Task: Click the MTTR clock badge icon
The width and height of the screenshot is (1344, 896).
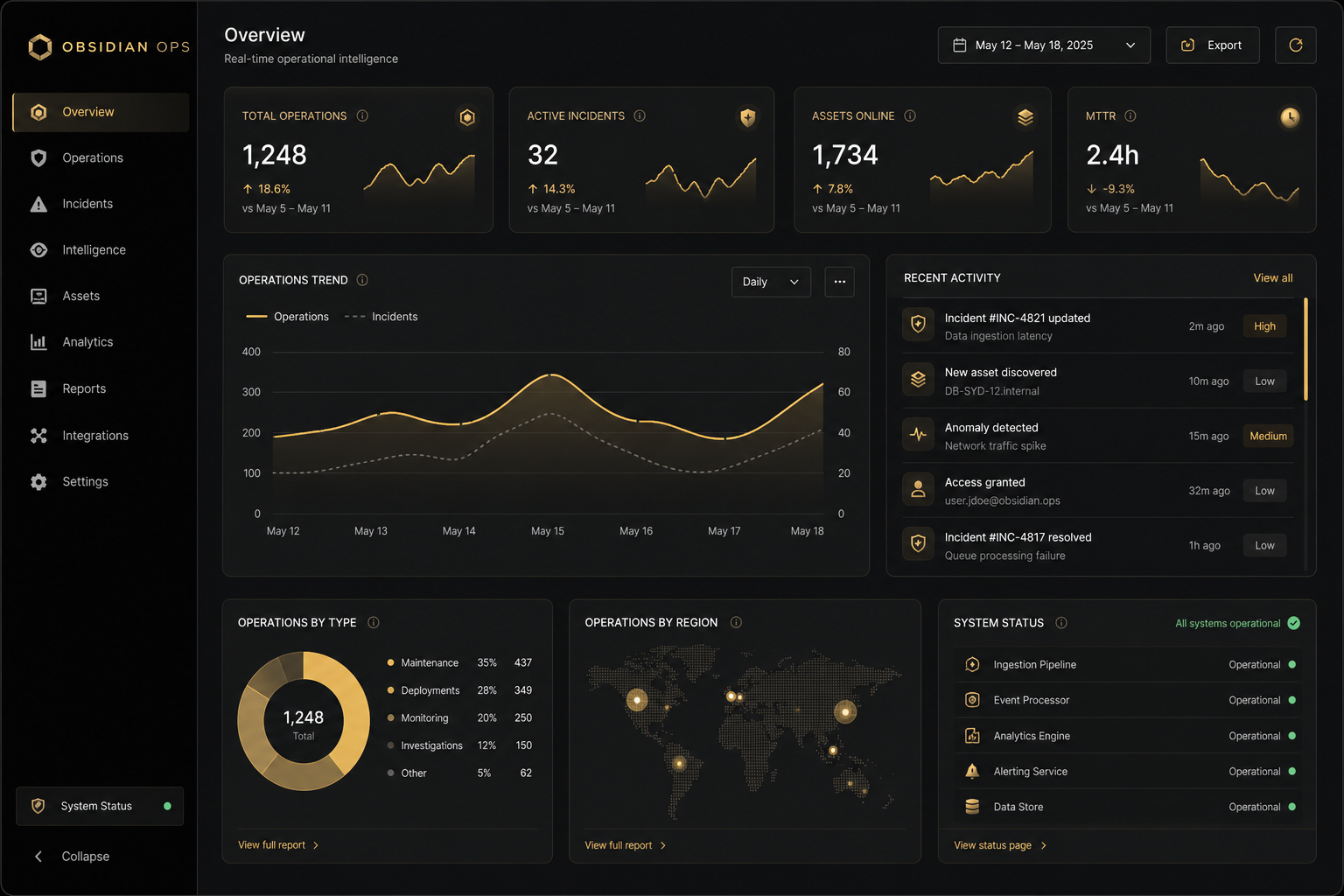Action: (x=1290, y=117)
